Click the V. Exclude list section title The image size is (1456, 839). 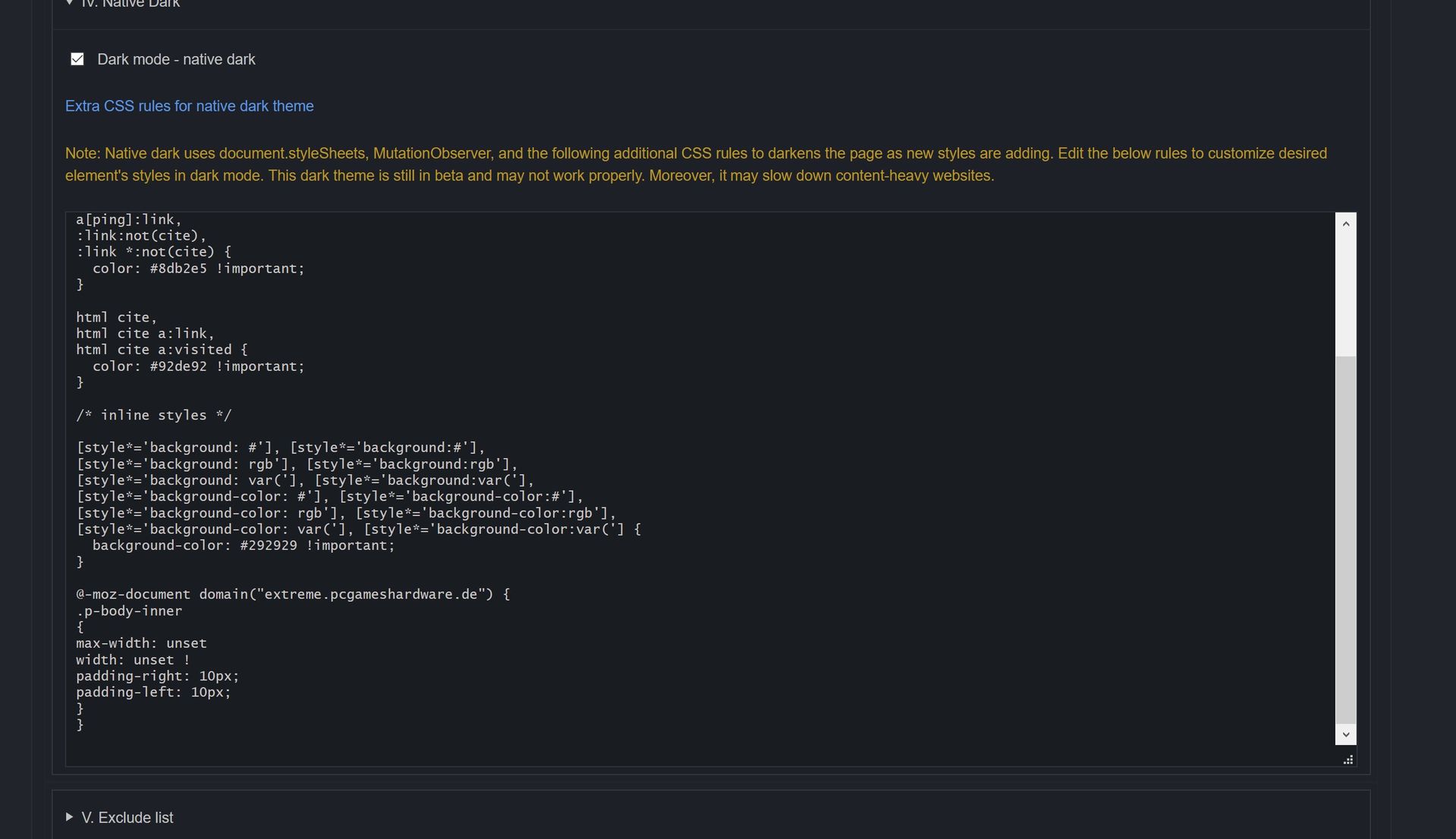point(127,818)
